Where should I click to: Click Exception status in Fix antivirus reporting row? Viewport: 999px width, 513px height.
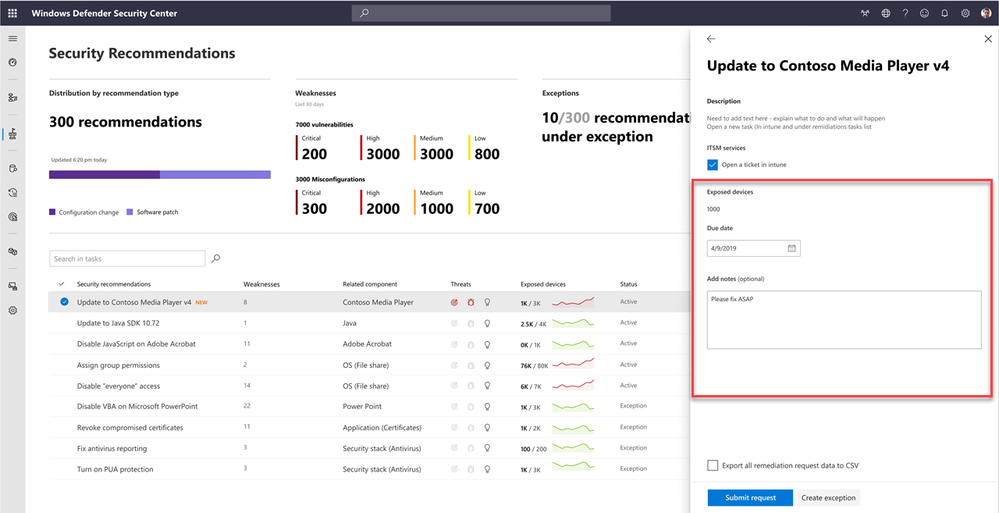click(633, 448)
